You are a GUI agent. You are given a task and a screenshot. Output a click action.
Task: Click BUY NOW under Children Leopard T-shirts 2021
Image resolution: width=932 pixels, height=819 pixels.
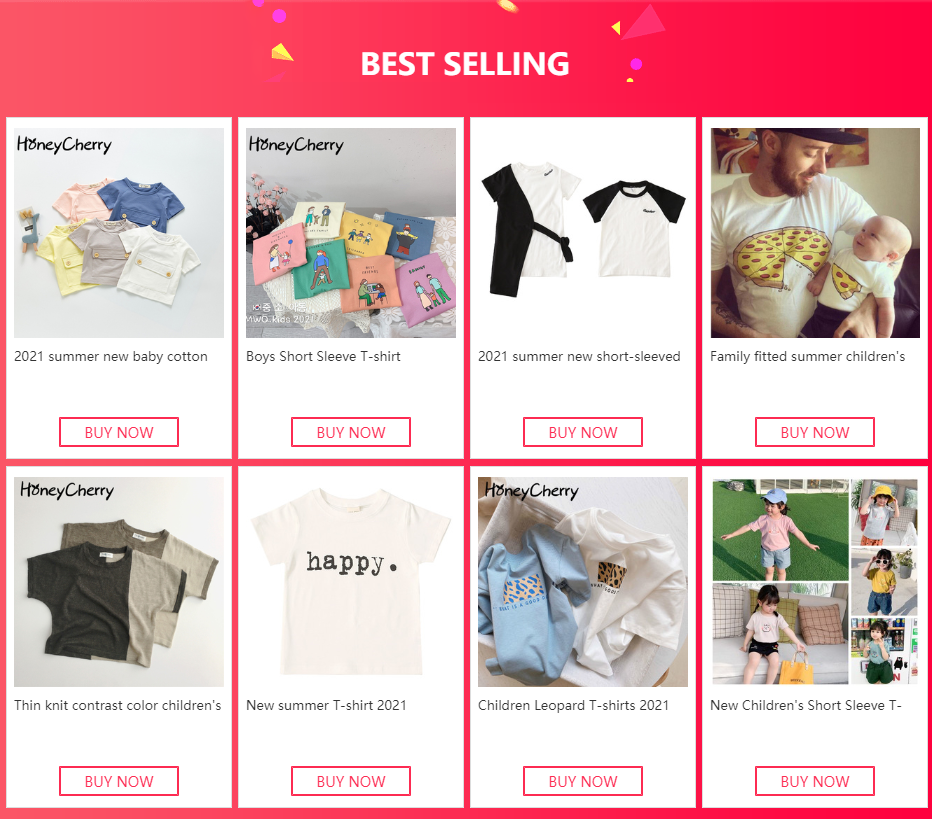tap(582, 781)
